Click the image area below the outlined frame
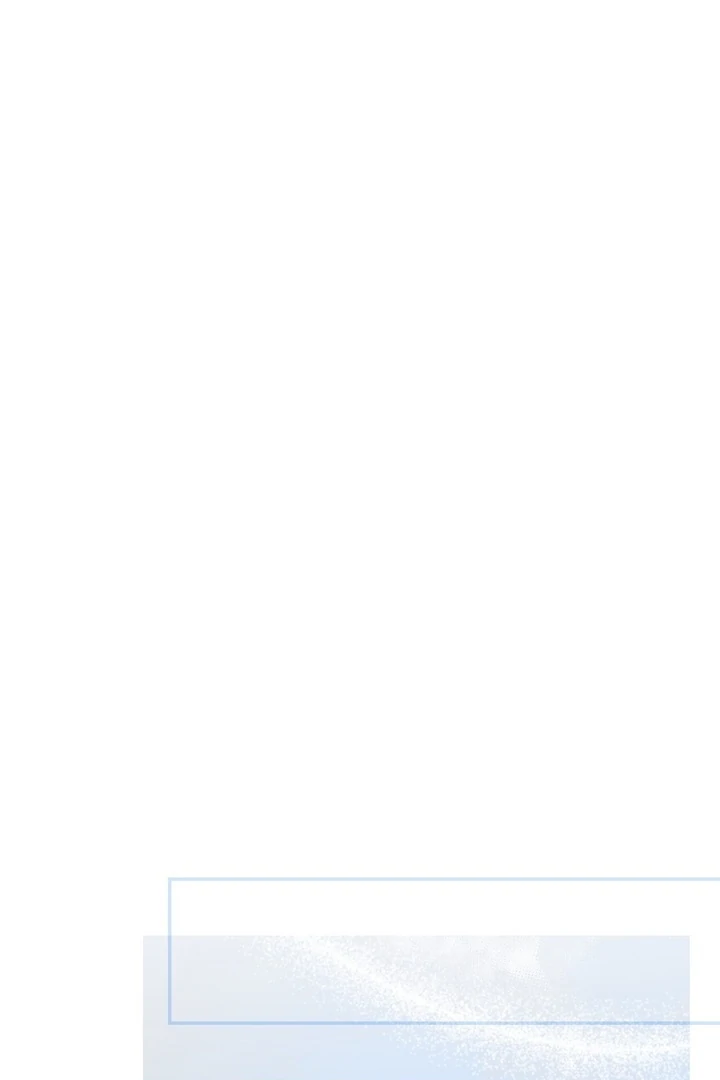The width and height of the screenshot is (720, 1080). (416, 1052)
